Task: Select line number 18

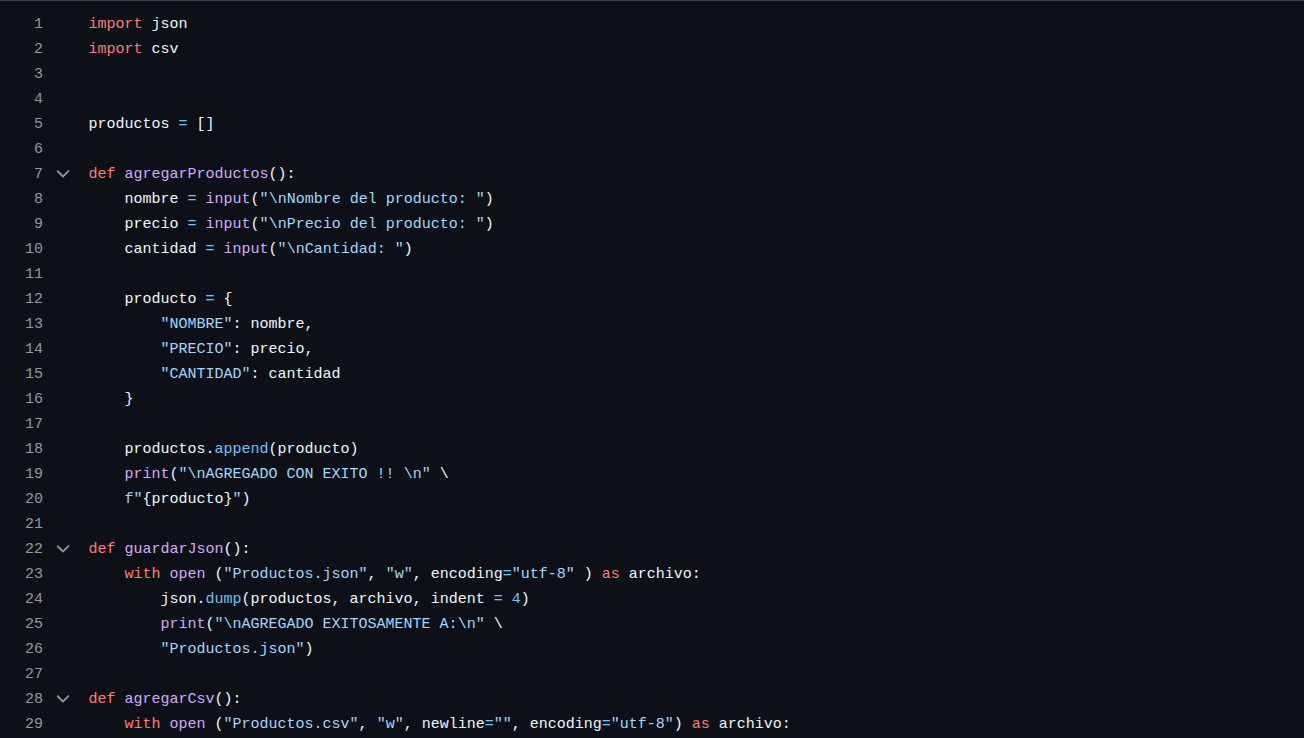Action: click(x=34, y=448)
